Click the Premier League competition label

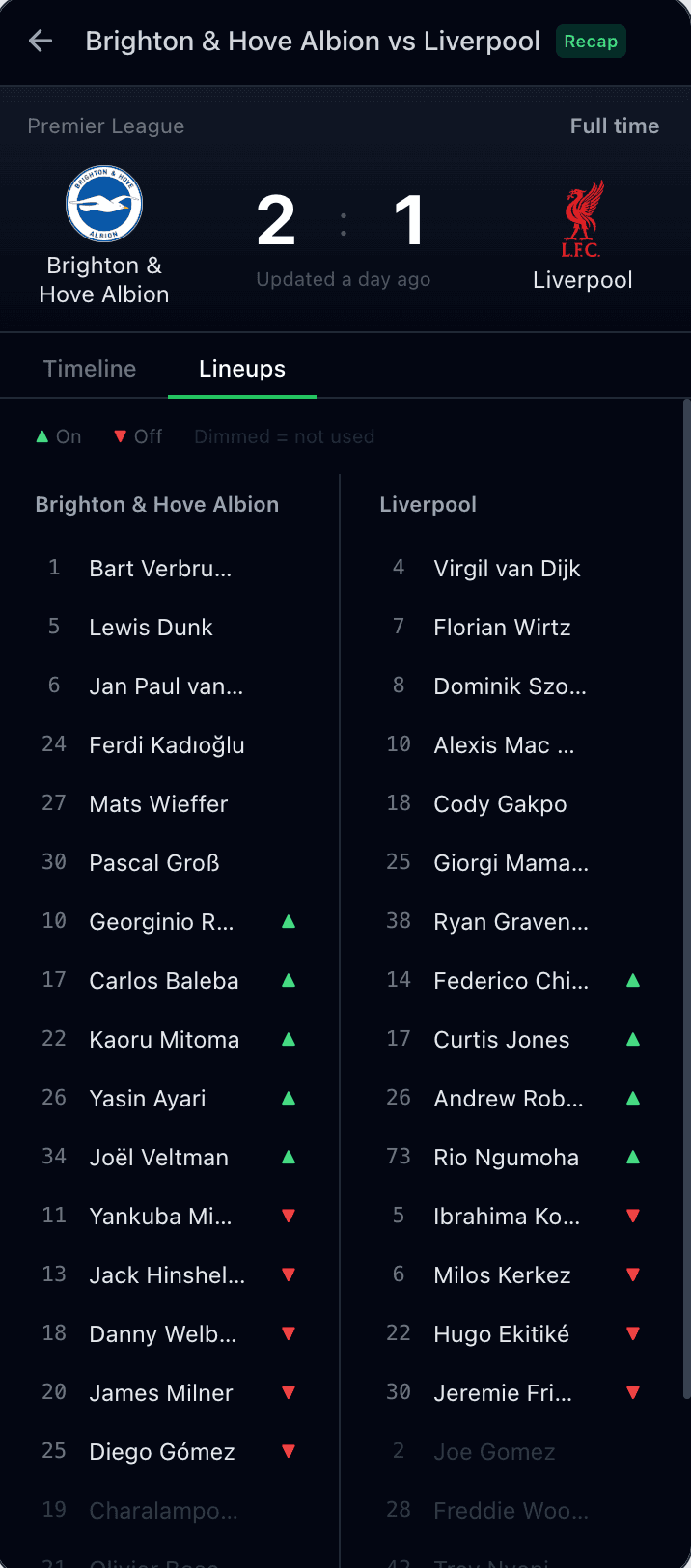[x=106, y=126]
